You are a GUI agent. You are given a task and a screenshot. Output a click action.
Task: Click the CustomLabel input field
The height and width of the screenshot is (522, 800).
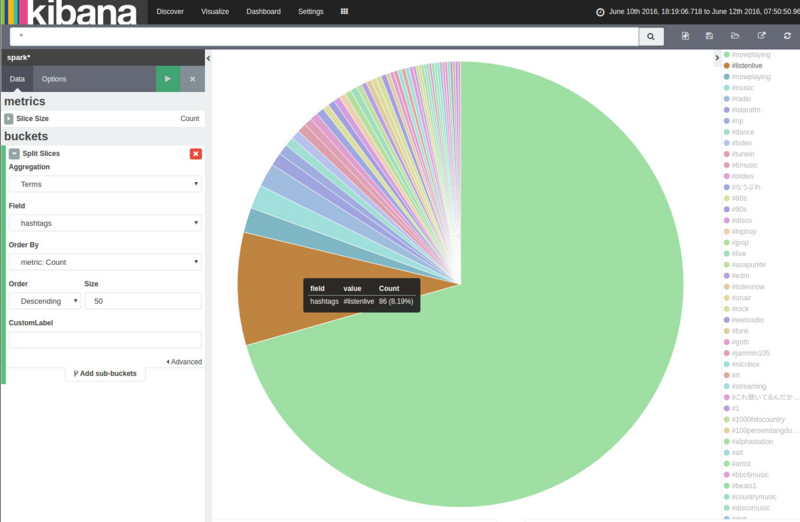(105, 340)
